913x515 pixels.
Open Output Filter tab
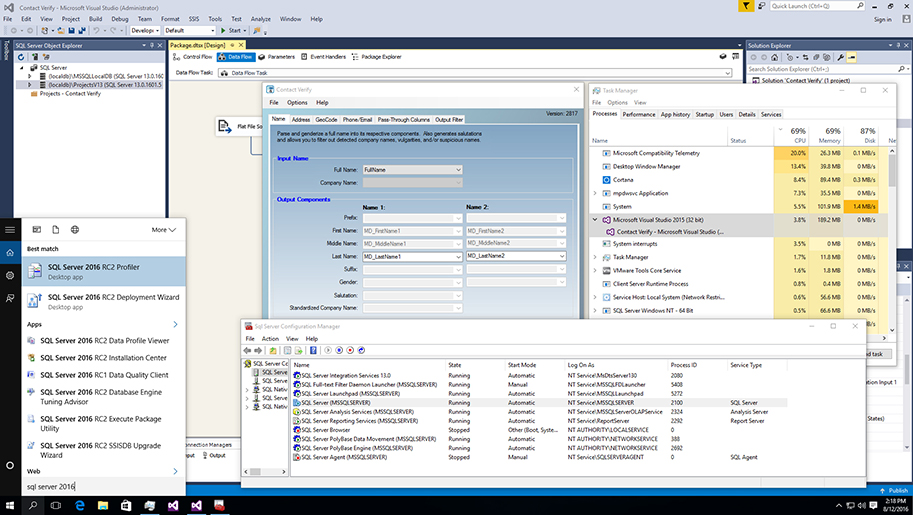449,119
